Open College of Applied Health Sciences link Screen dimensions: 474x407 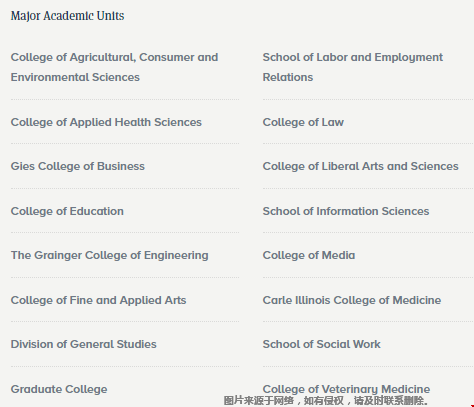tap(106, 122)
